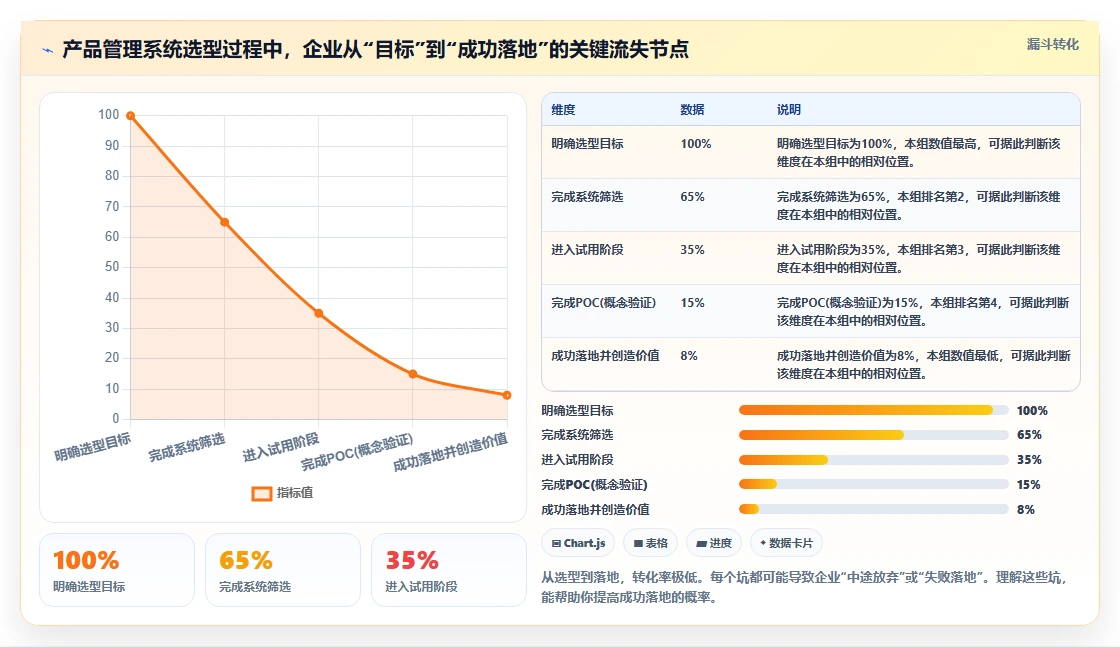Click table cell 完成系统筛选
Image resolution: width=1120 pixels, height=647 pixels.
[x=587, y=196]
